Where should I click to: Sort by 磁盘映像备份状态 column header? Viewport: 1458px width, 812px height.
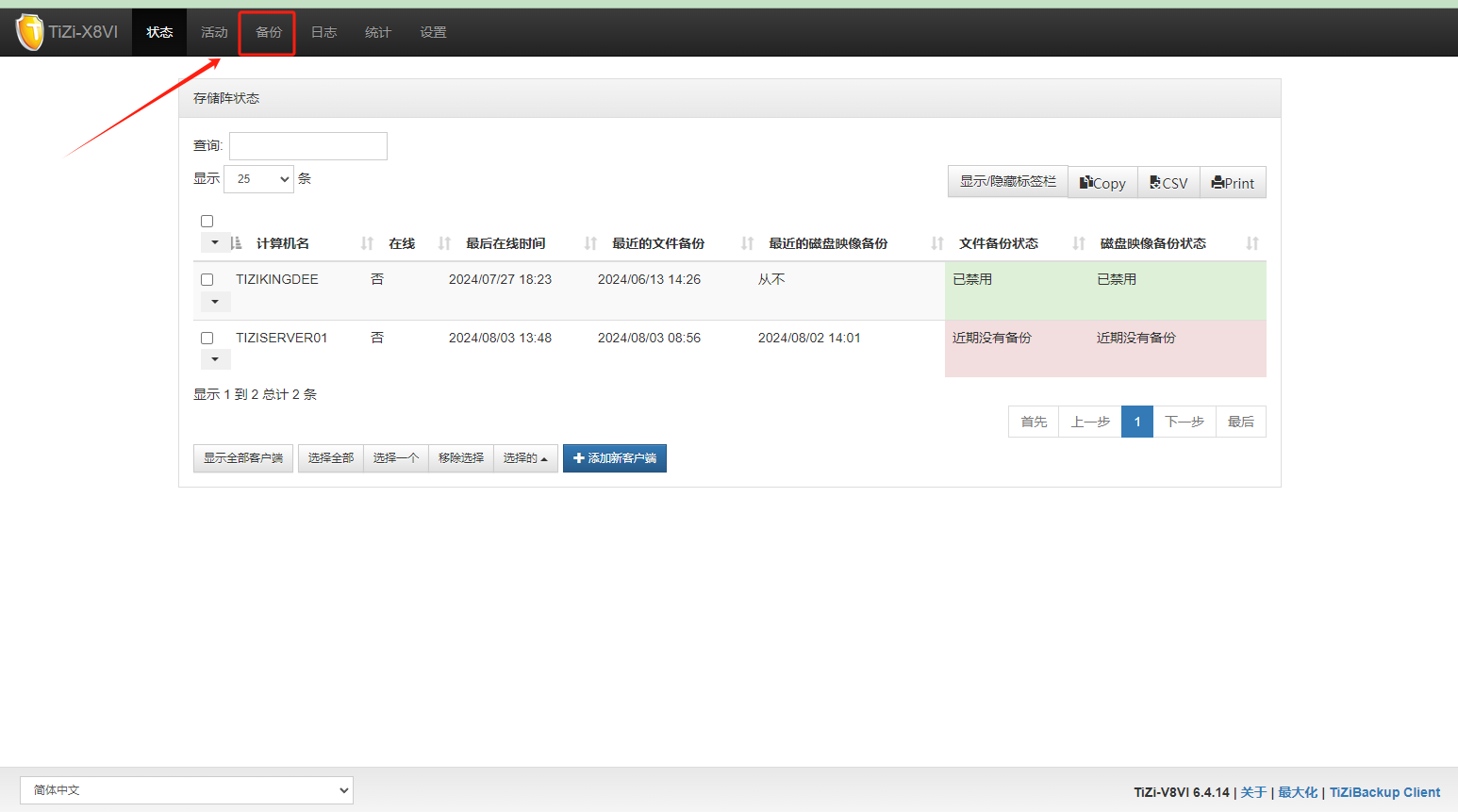[1152, 243]
